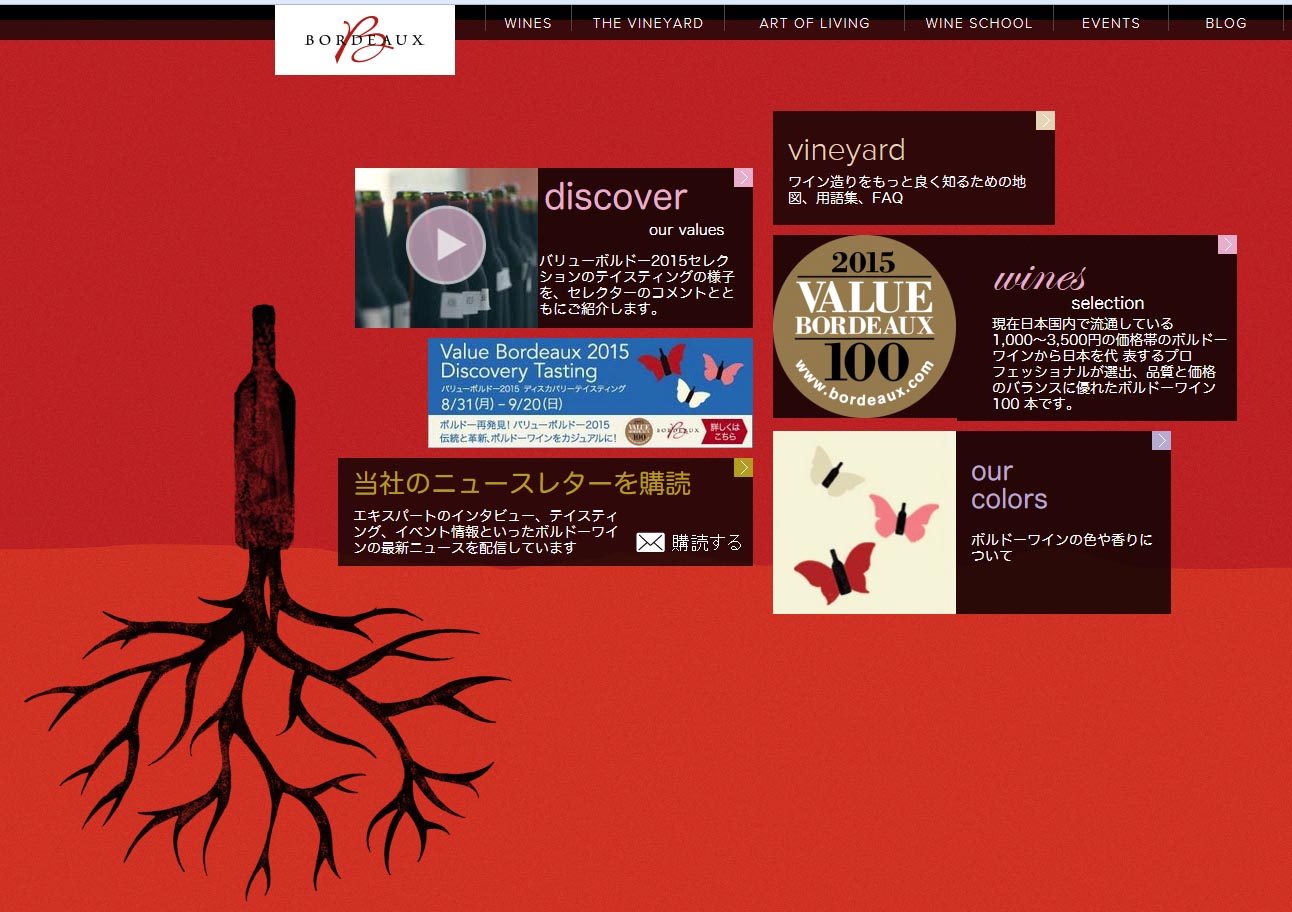Click the small Value Bordeaux medal on the banner
Image resolution: width=1292 pixels, height=912 pixels.
638,431
